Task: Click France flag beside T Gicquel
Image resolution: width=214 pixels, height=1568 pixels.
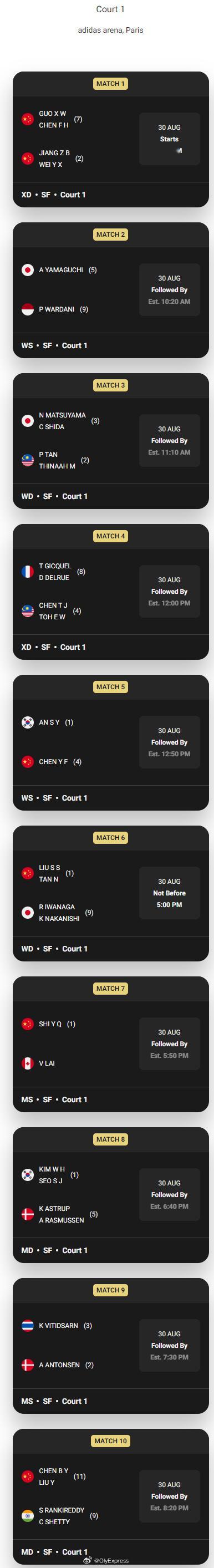Action: (27, 572)
